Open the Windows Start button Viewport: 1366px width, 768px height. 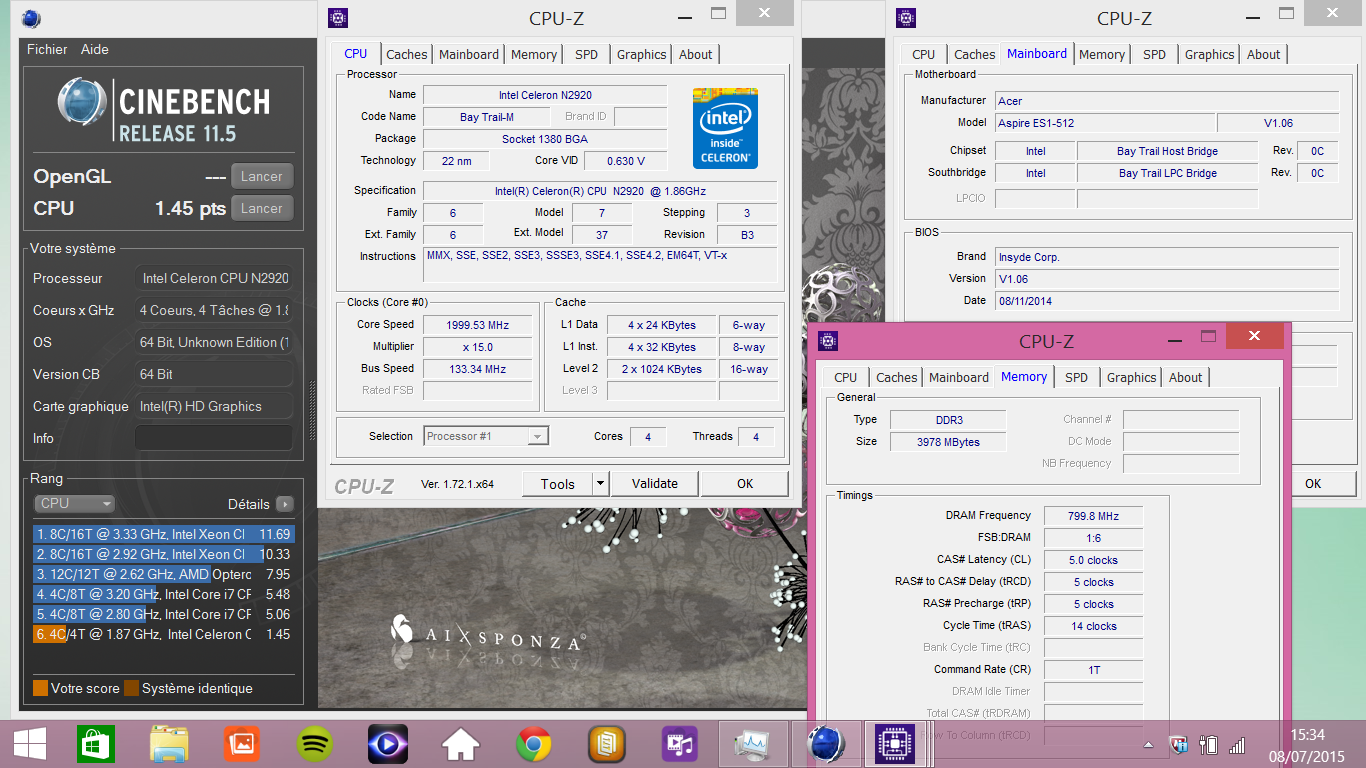(28, 744)
